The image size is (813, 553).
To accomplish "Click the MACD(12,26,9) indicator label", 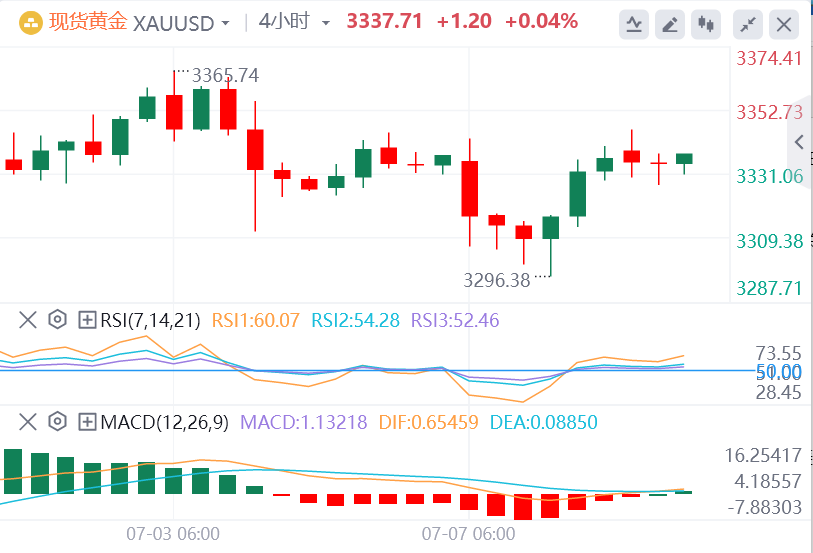I will pos(162,422).
